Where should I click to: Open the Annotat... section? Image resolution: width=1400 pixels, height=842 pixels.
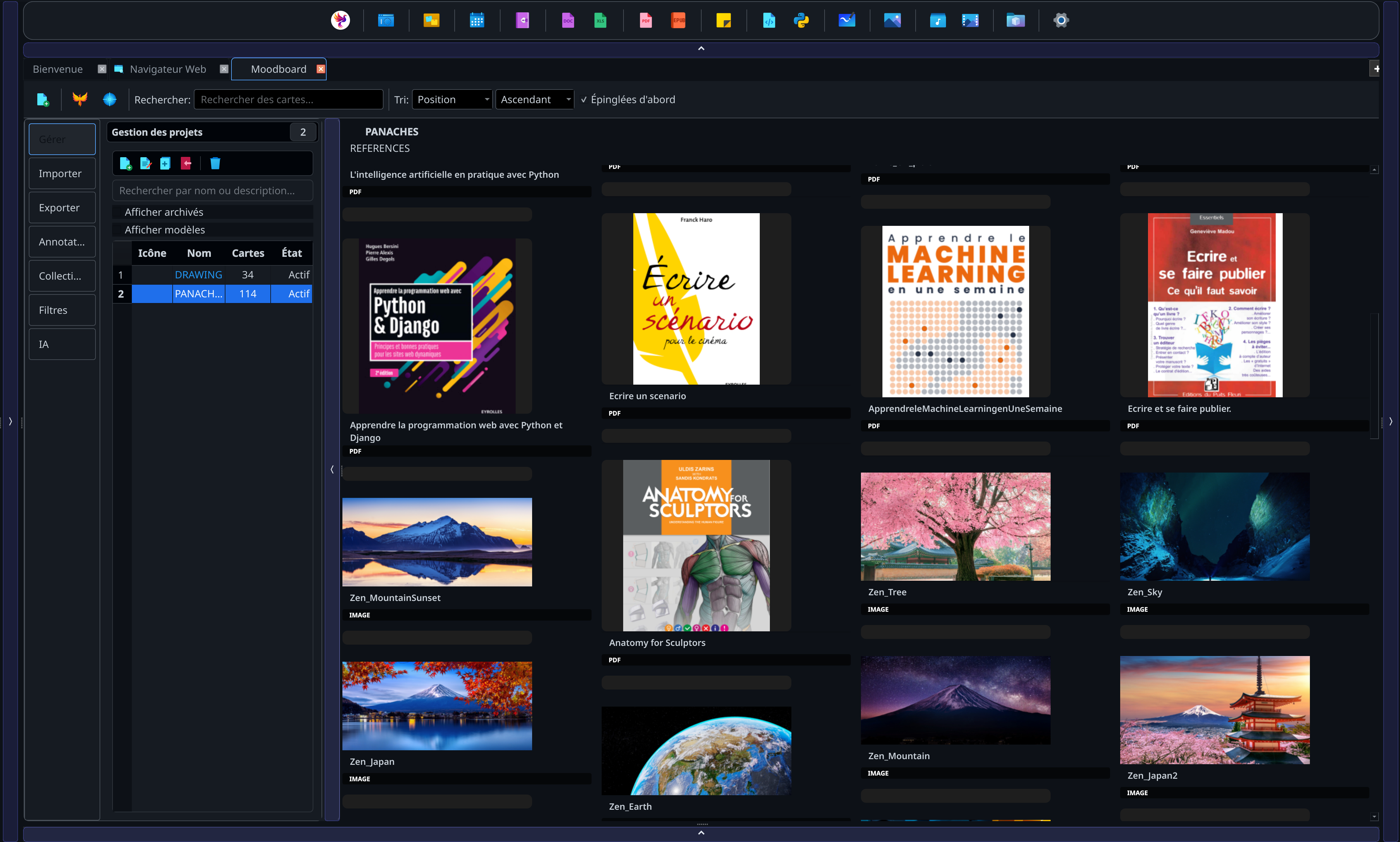point(62,242)
